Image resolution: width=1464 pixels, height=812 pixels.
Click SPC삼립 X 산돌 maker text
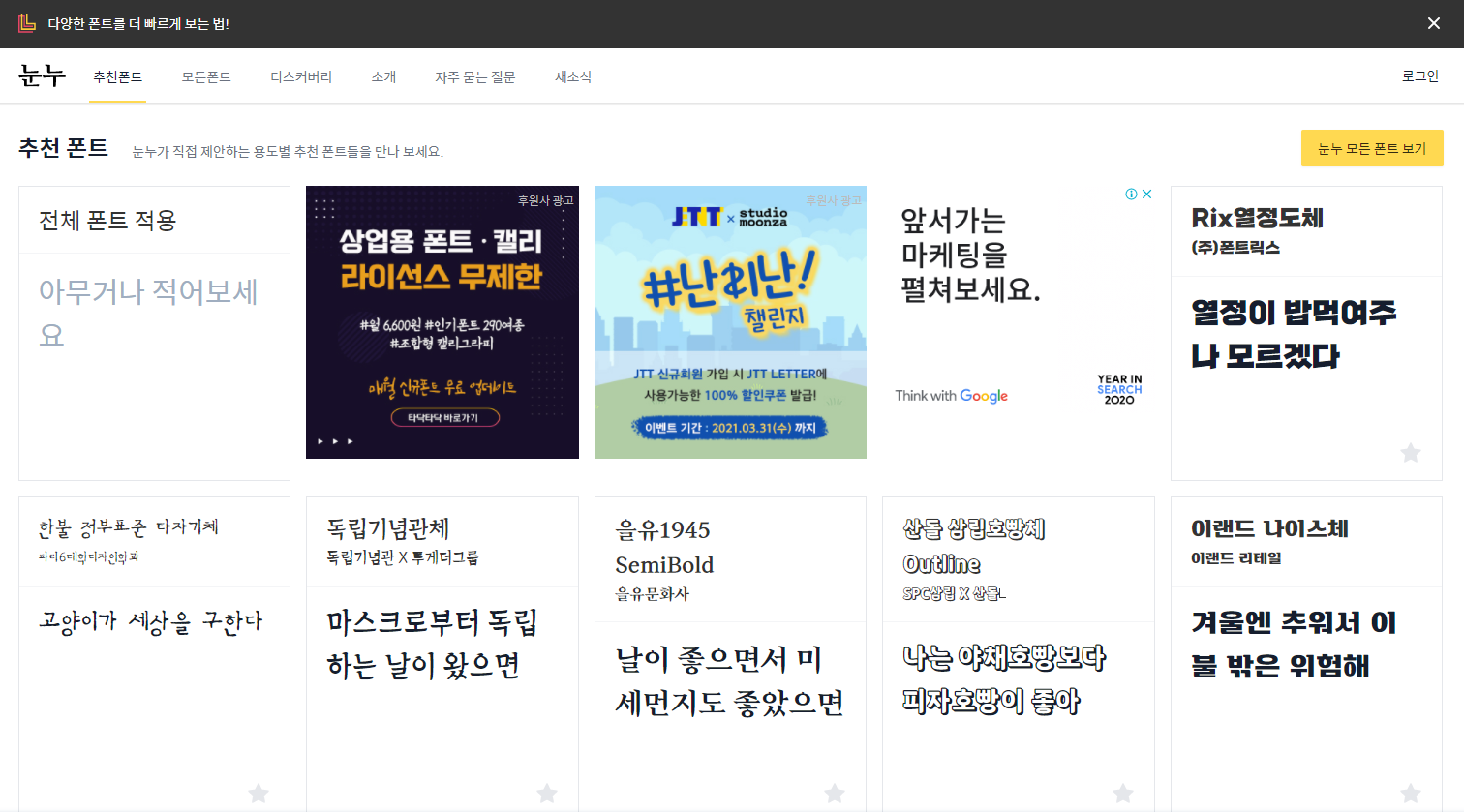[x=954, y=593]
